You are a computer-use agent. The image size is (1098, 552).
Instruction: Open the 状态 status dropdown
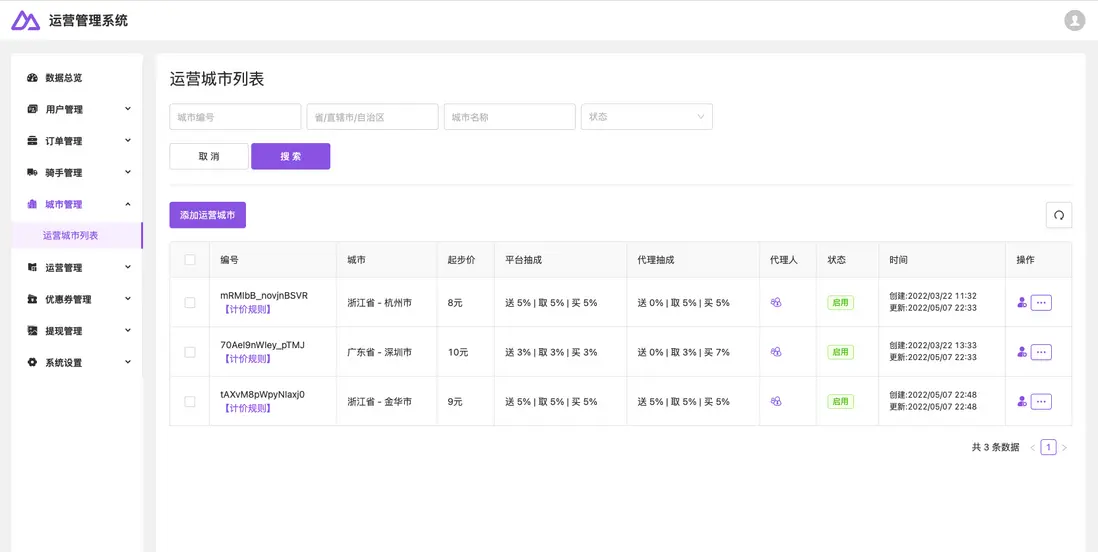pos(646,117)
